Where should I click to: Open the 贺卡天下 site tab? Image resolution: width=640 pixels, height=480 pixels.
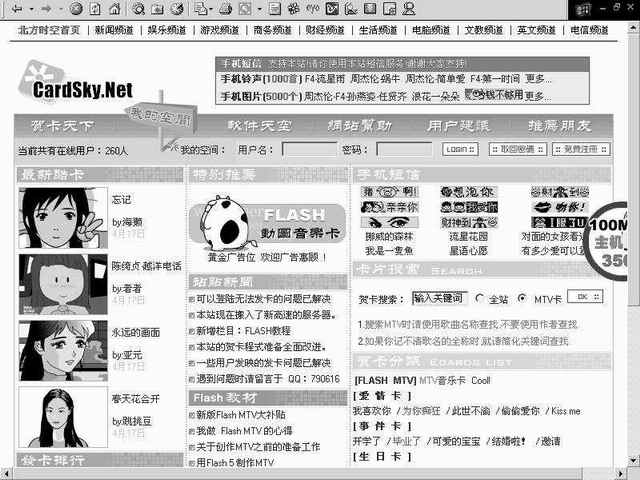pyautogui.click(x=63, y=126)
